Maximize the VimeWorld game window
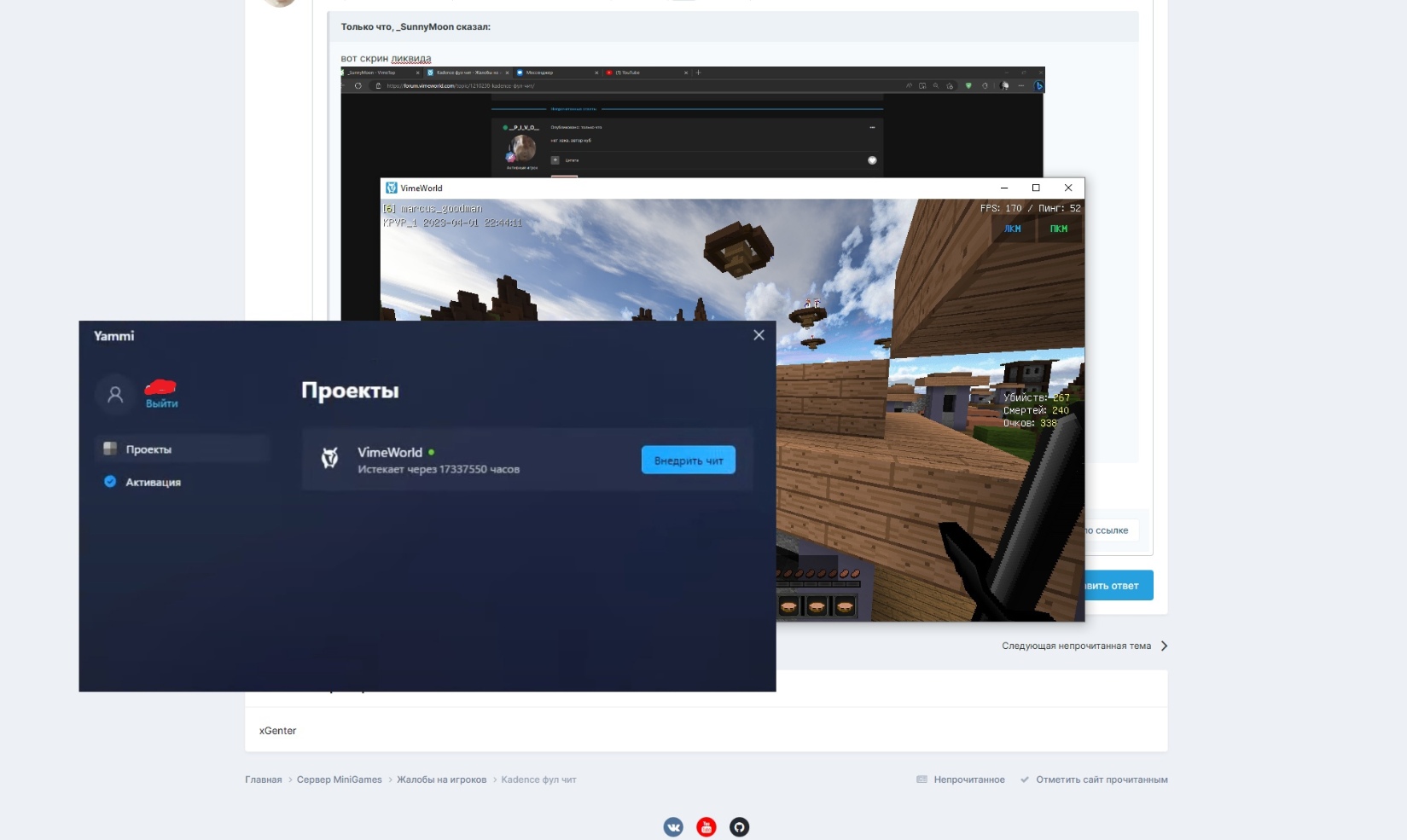 pos(1036,188)
